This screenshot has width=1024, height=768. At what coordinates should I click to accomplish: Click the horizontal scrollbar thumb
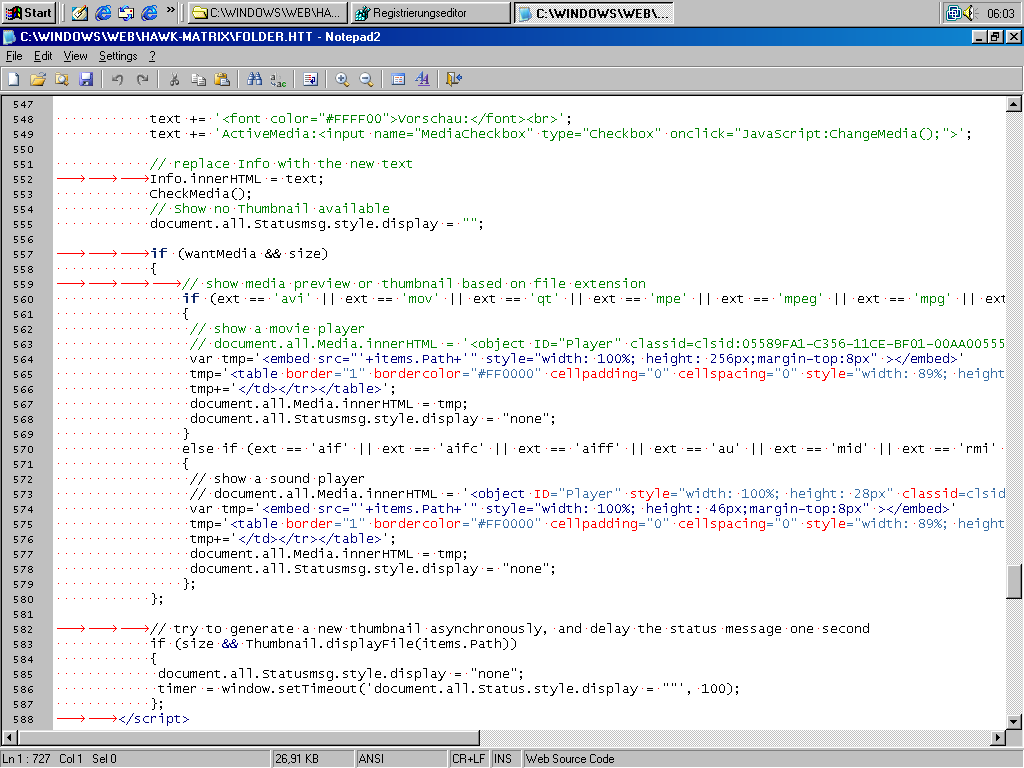point(249,737)
